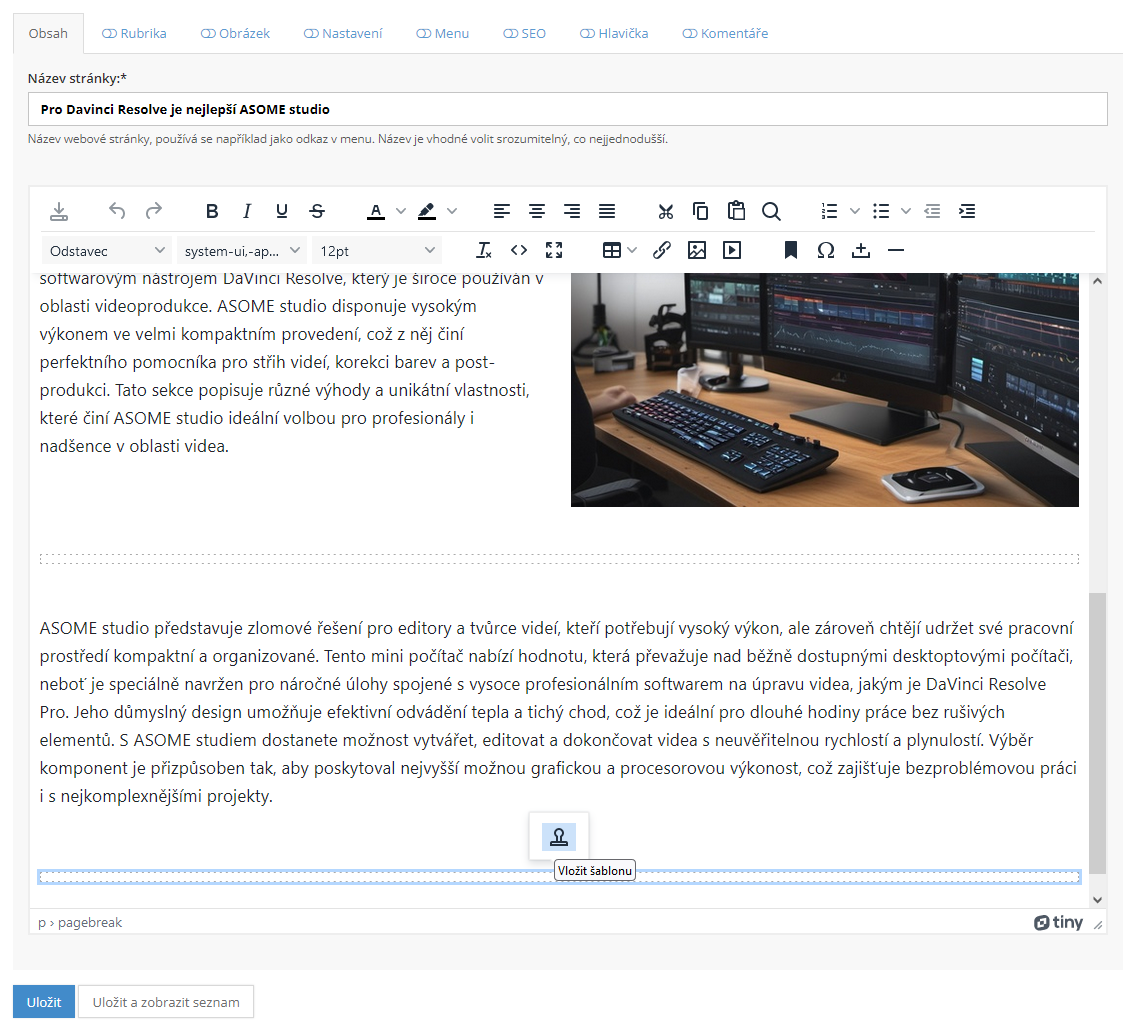The height and width of the screenshot is (1033, 1130).
Task: Open the table insert dropdown
Action: [x=619, y=250]
